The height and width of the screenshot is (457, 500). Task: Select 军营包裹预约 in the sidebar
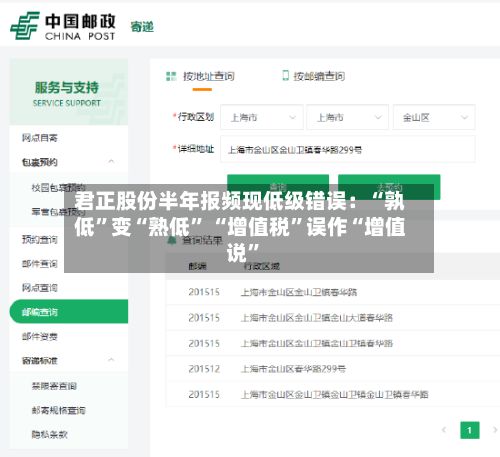click(58, 212)
